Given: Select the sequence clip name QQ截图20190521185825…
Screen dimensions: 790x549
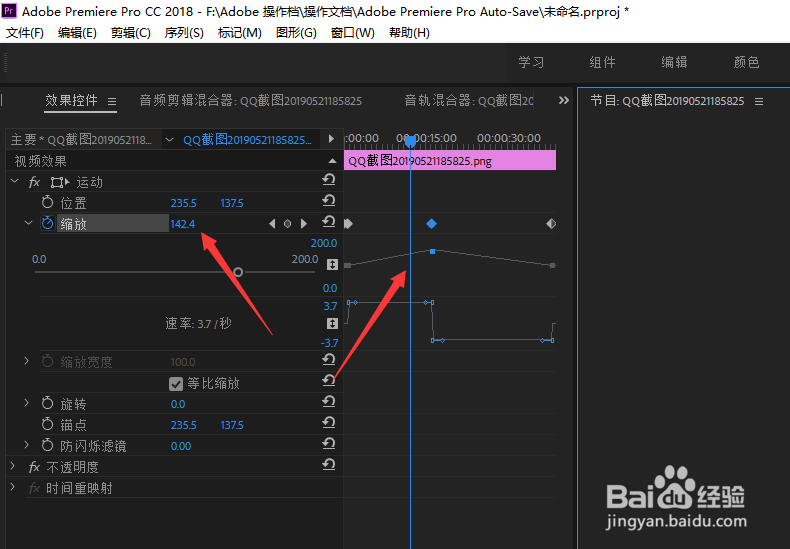Looking at the screenshot, I should (247, 140).
